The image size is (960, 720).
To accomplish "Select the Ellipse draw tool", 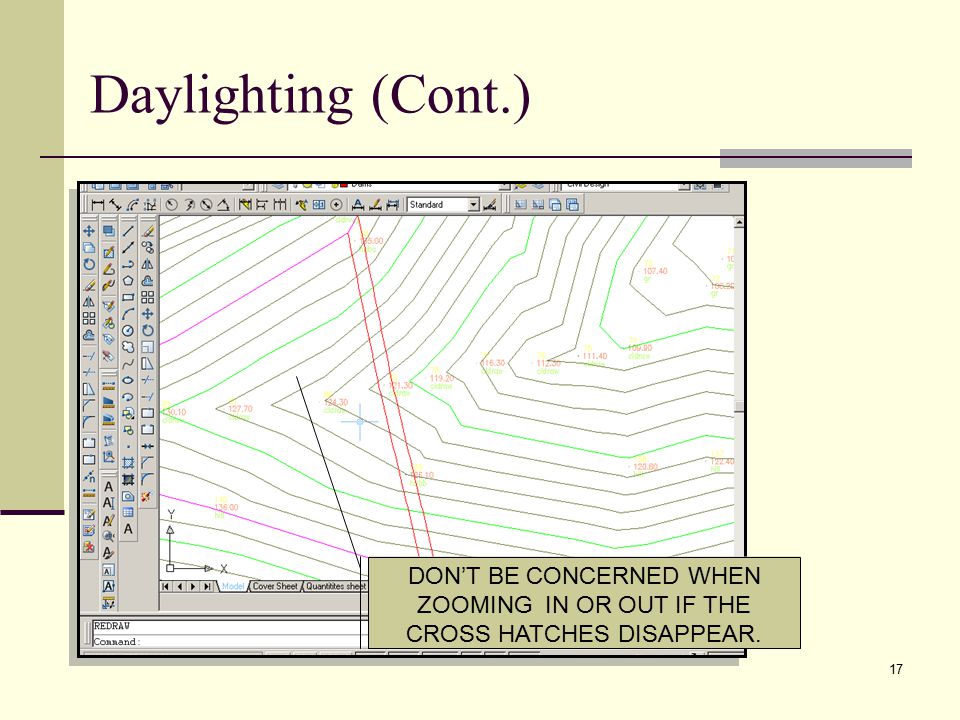I will pyautogui.click(x=128, y=380).
